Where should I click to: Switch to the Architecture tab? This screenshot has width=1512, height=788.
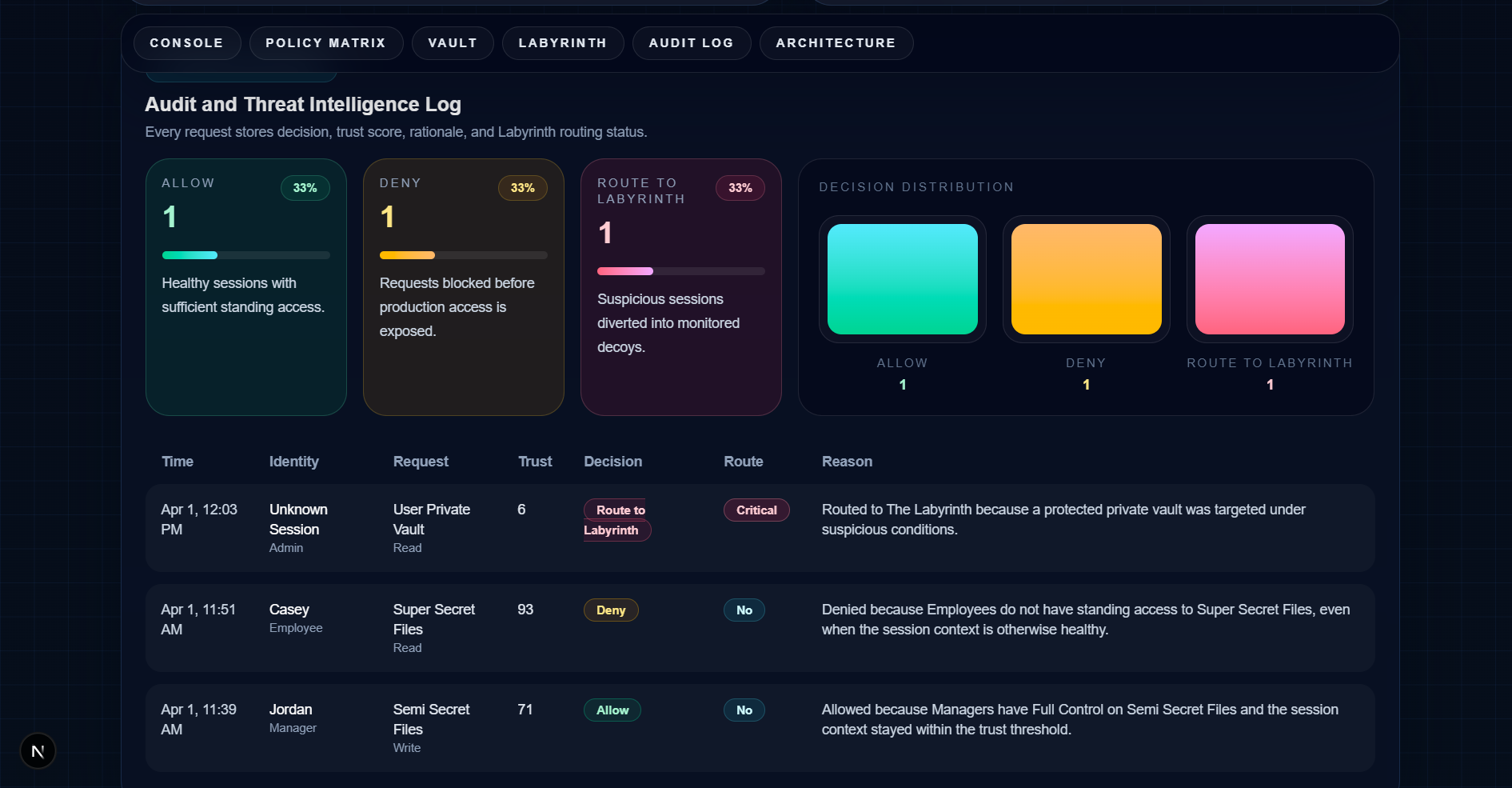[836, 42]
